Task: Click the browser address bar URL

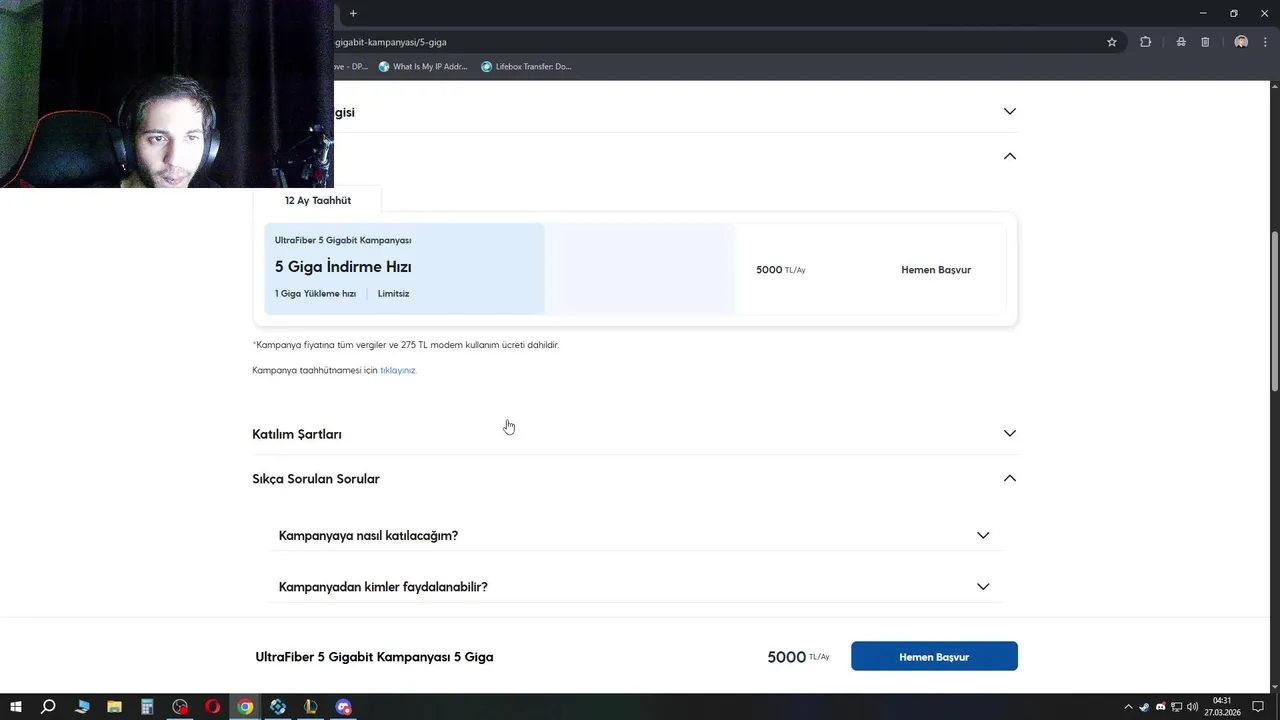Action: 390,42
